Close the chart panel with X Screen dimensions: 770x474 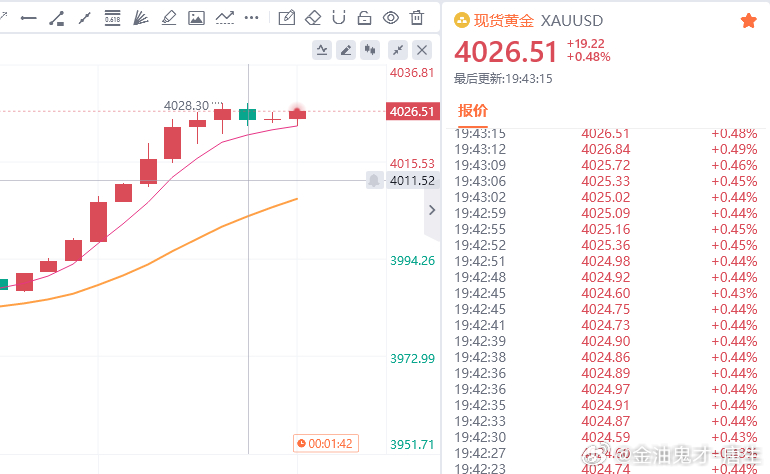422,50
